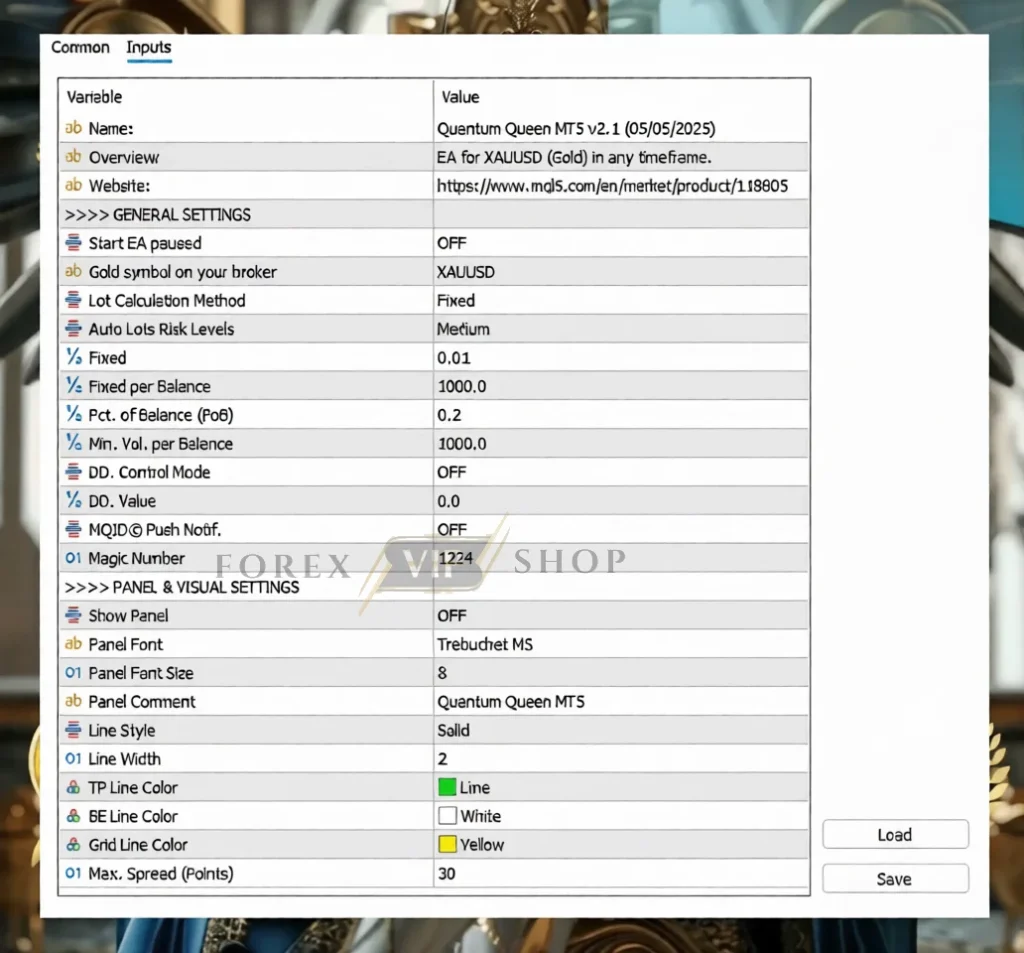This screenshot has width=1024, height=953.
Task: Open the Start EA paused OFF value
Action: click(621, 243)
